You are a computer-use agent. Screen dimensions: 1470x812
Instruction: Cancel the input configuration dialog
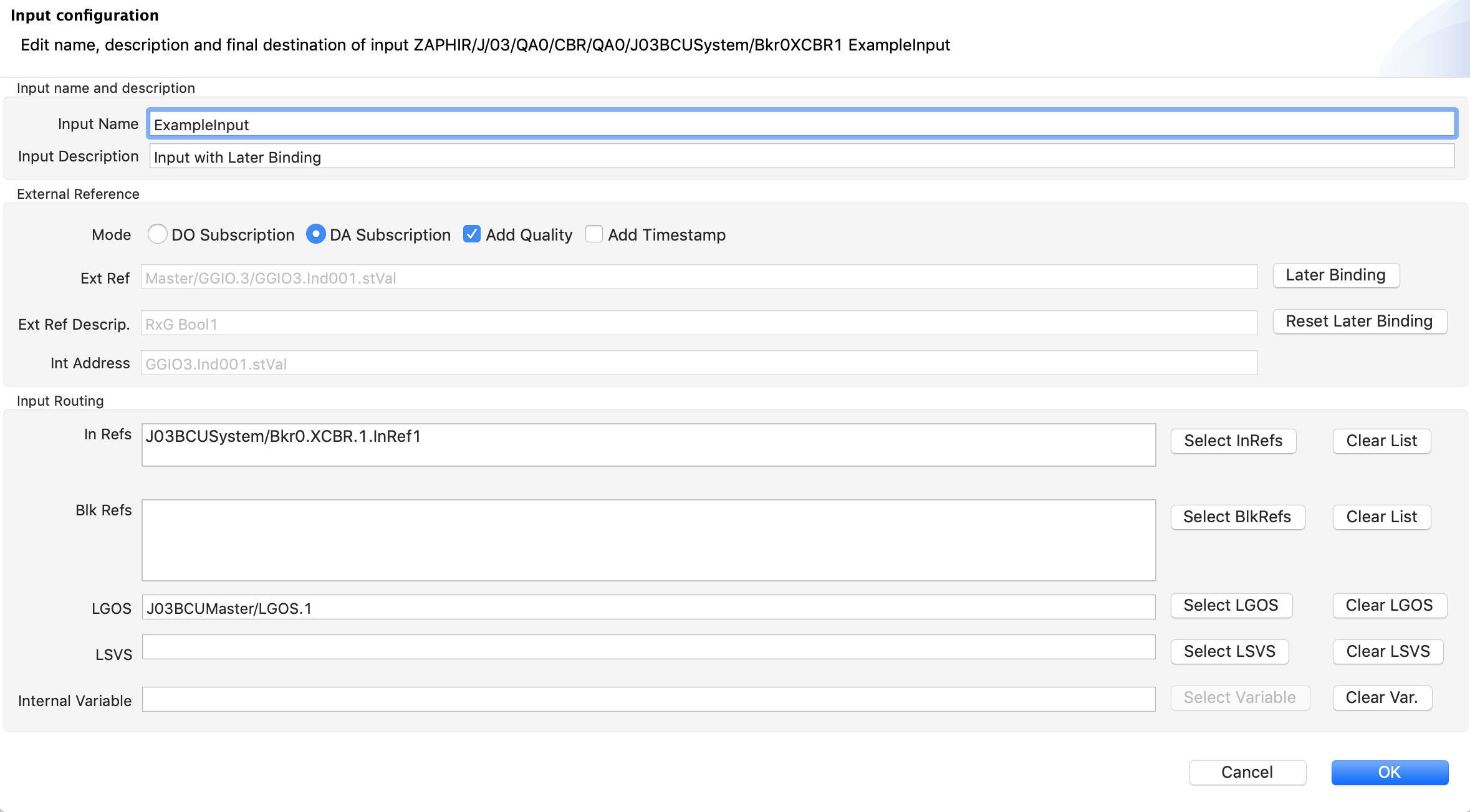coord(1247,773)
